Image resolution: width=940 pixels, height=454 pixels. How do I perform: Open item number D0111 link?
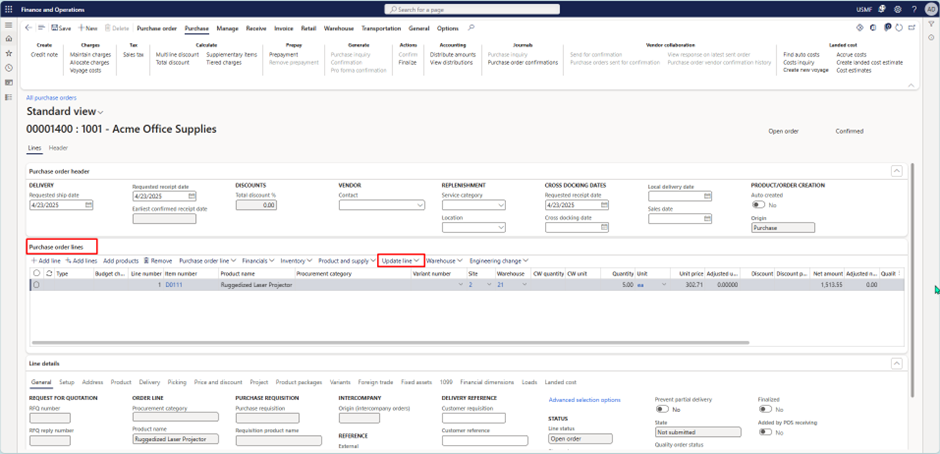click(x=173, y=285)
